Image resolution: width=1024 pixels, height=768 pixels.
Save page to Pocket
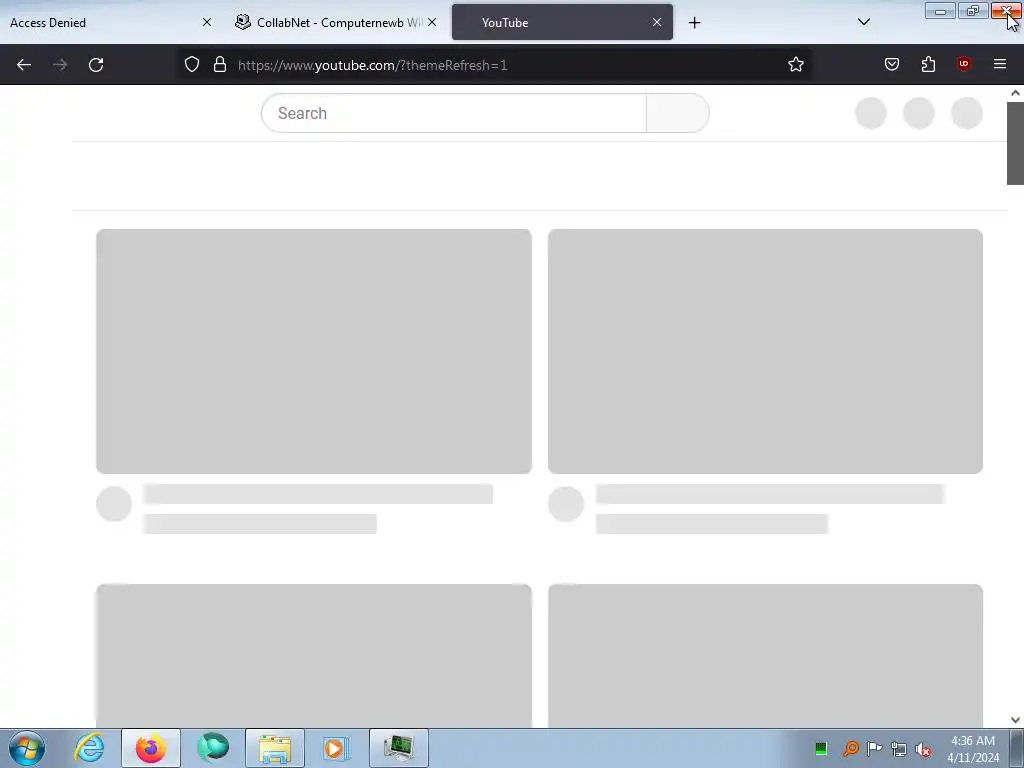pos(892,64)
